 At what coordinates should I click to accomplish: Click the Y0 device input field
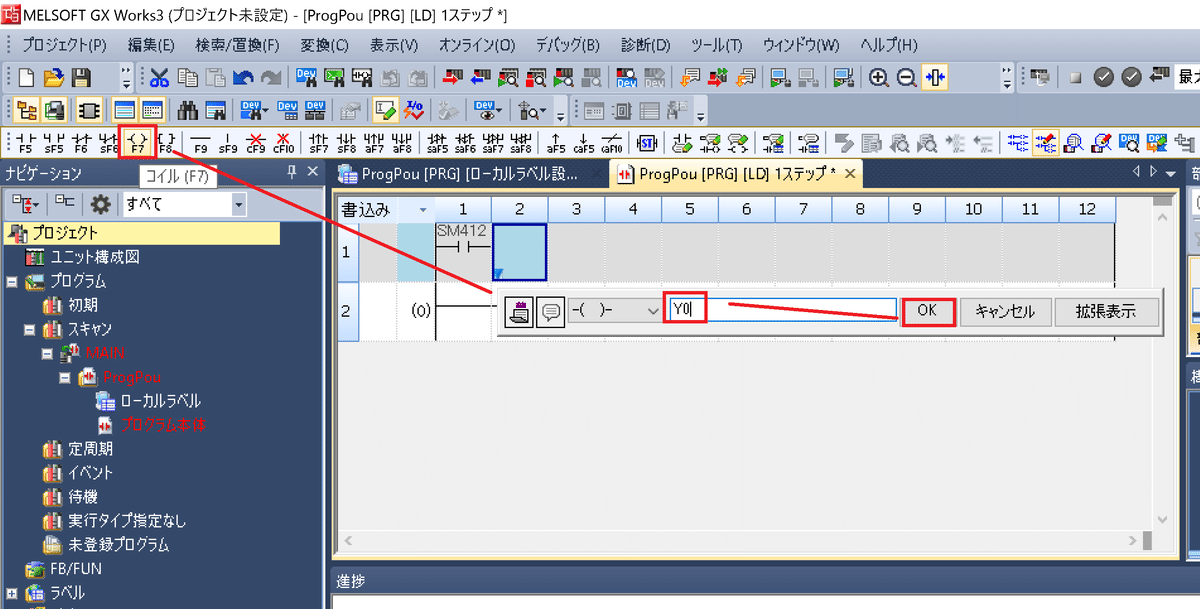pyautogui.click(x=783, y=311)
